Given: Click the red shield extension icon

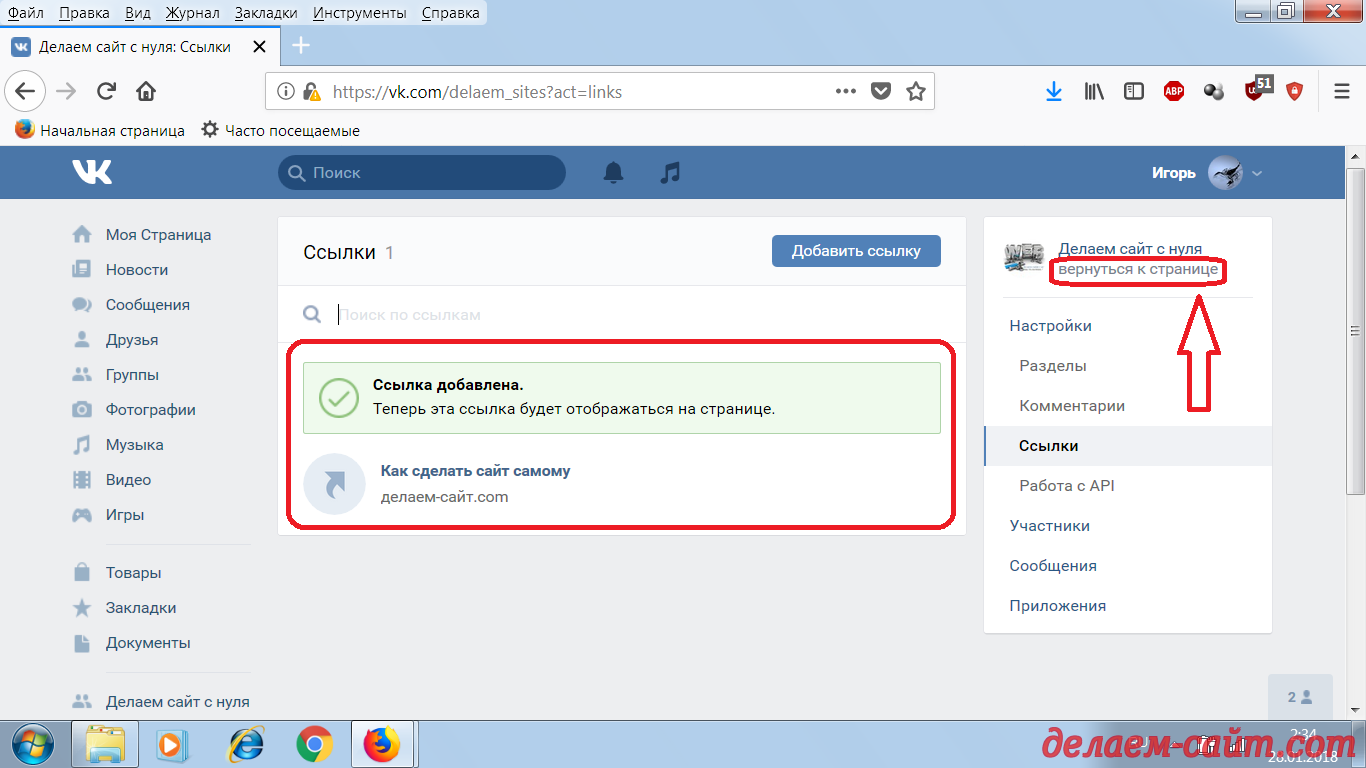Looking at the screenshot, I should coord(1295,92).
